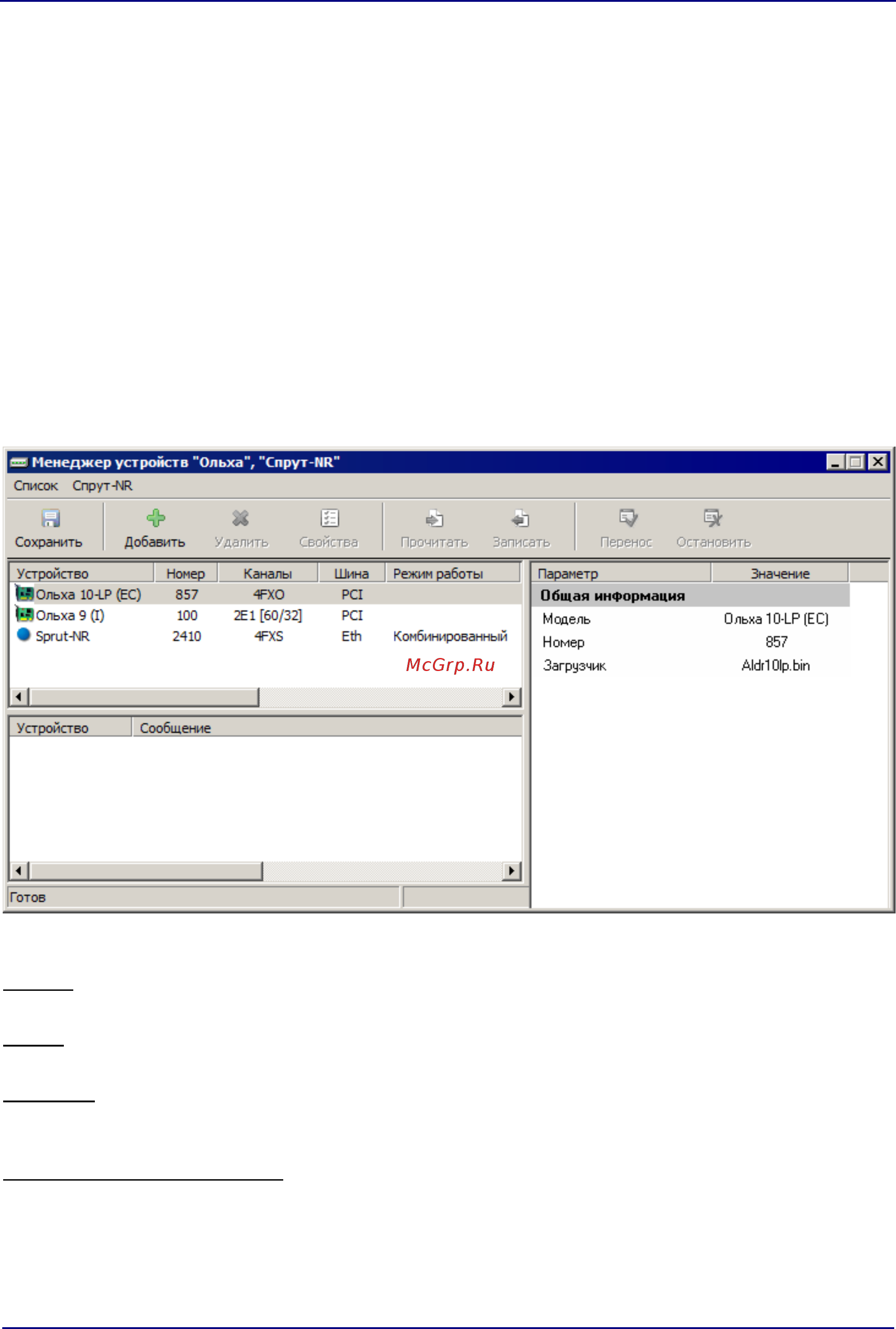Select the Ольха 10-LP (EC) card icon
This screenshot has width=896, height=1329.
point(24,594)
